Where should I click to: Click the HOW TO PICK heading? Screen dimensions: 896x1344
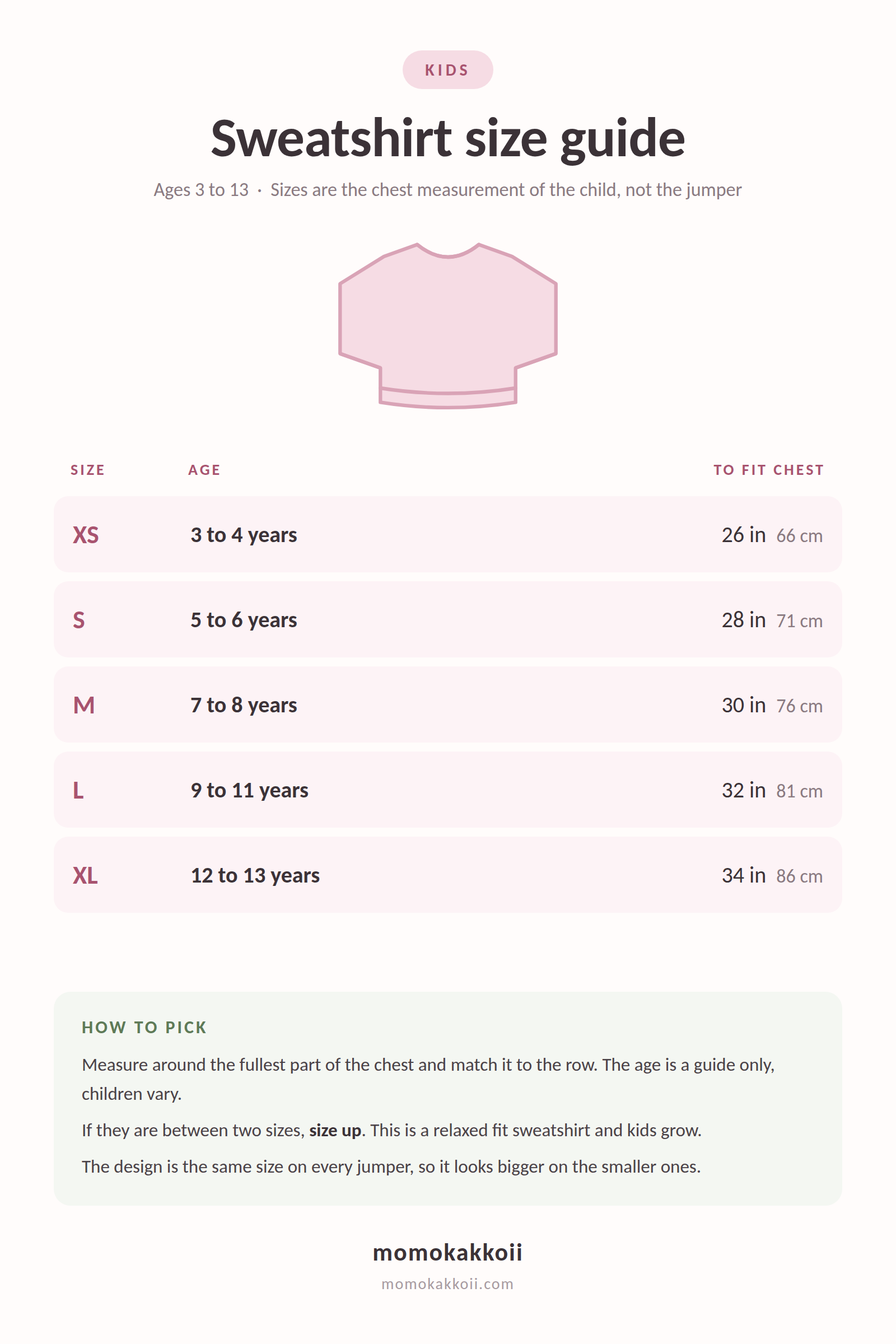[144, 1028]
